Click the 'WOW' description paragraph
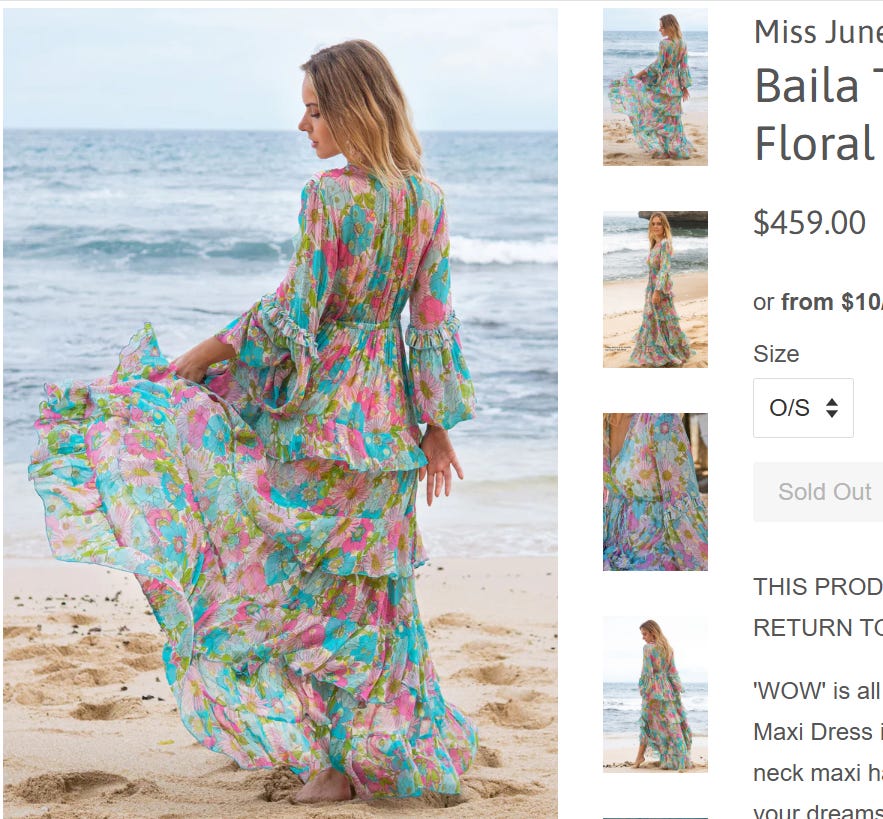 [818, 691]
